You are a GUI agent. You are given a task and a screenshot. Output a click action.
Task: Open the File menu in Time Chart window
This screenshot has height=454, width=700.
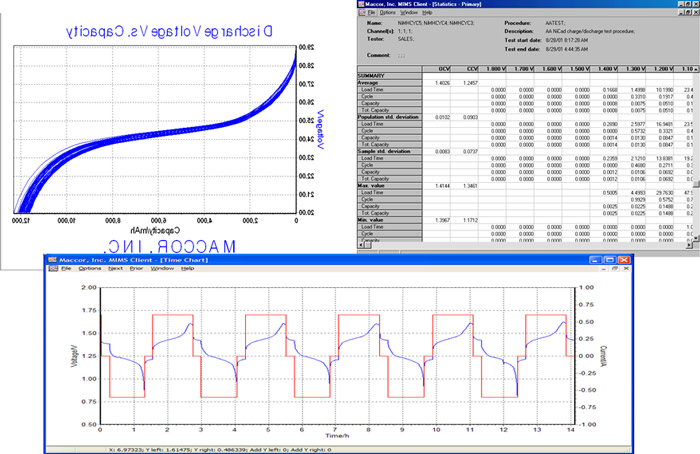[x=66, y=268]
